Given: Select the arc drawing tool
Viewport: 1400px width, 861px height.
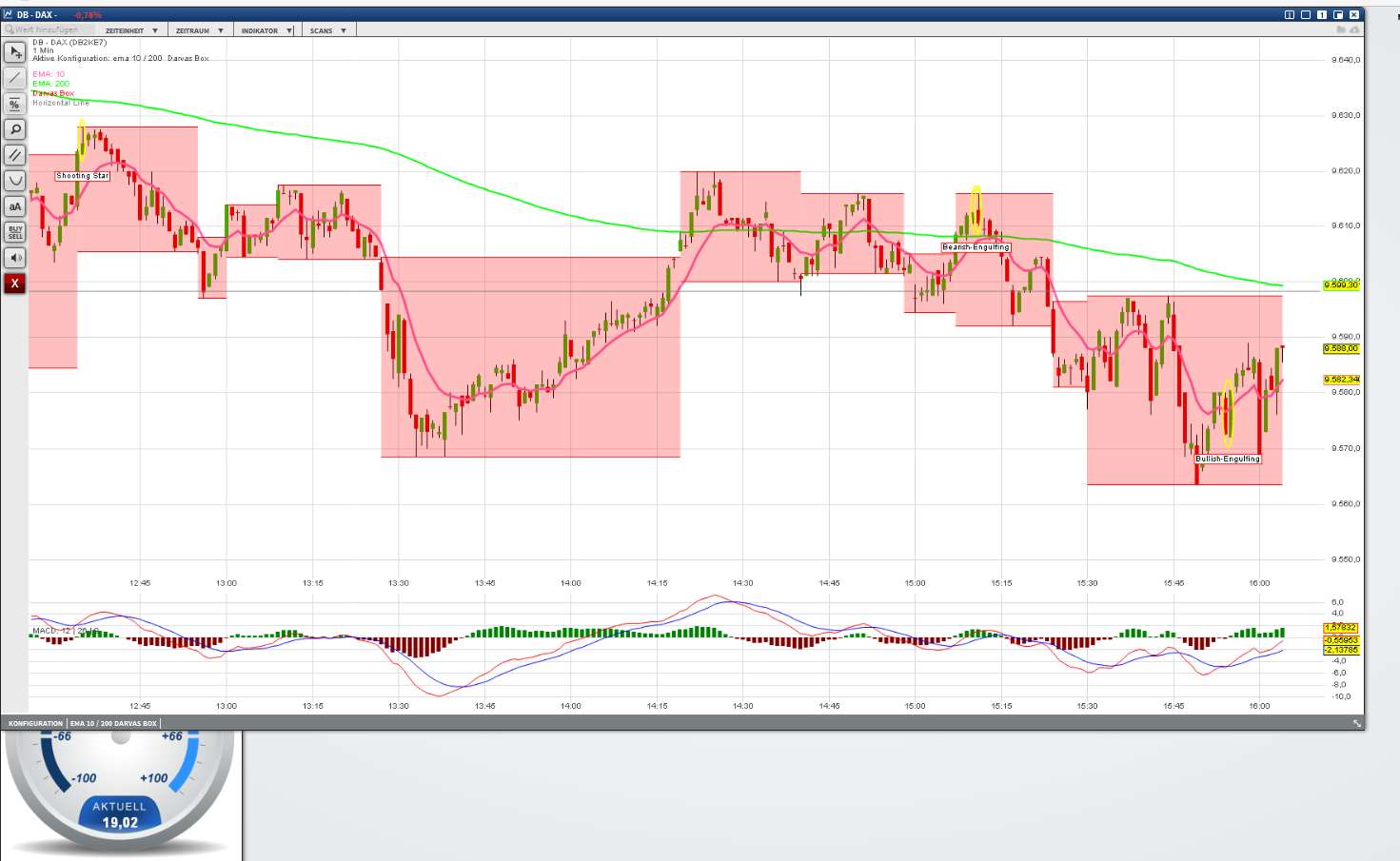Looking at the screenshot, I should [x=14, y=180].
